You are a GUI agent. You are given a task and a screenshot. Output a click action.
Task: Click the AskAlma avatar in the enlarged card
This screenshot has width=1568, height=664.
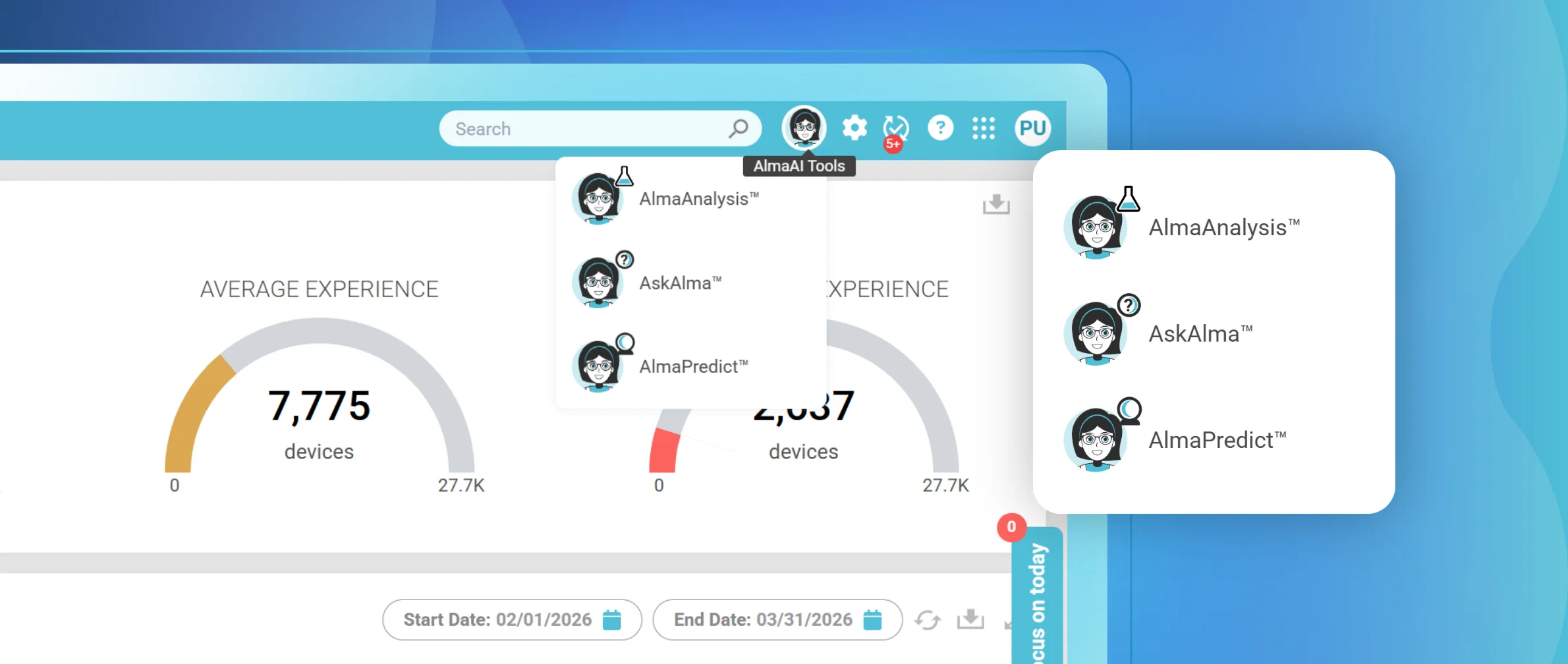pyautogui.click(x=1097, y=333)
